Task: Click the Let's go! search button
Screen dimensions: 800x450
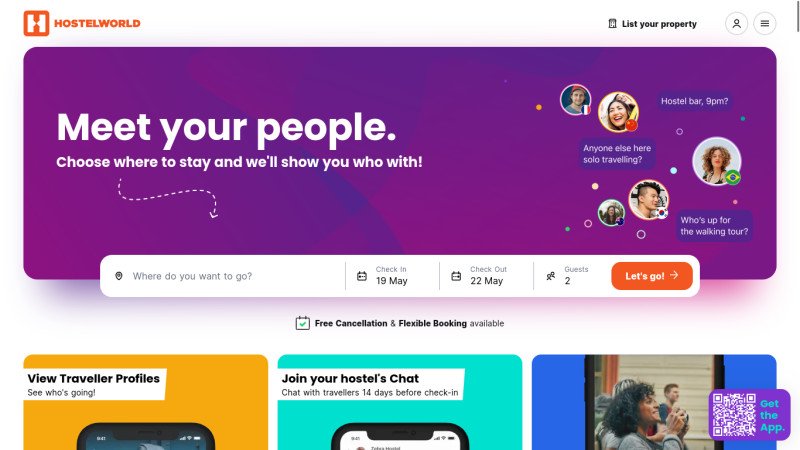Action: click(x=652, y=276)
